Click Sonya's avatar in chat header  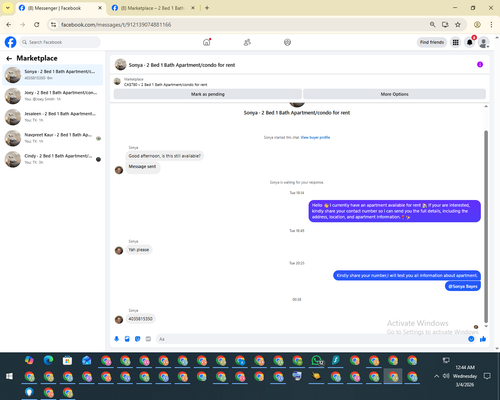click(x=121, y=65)
